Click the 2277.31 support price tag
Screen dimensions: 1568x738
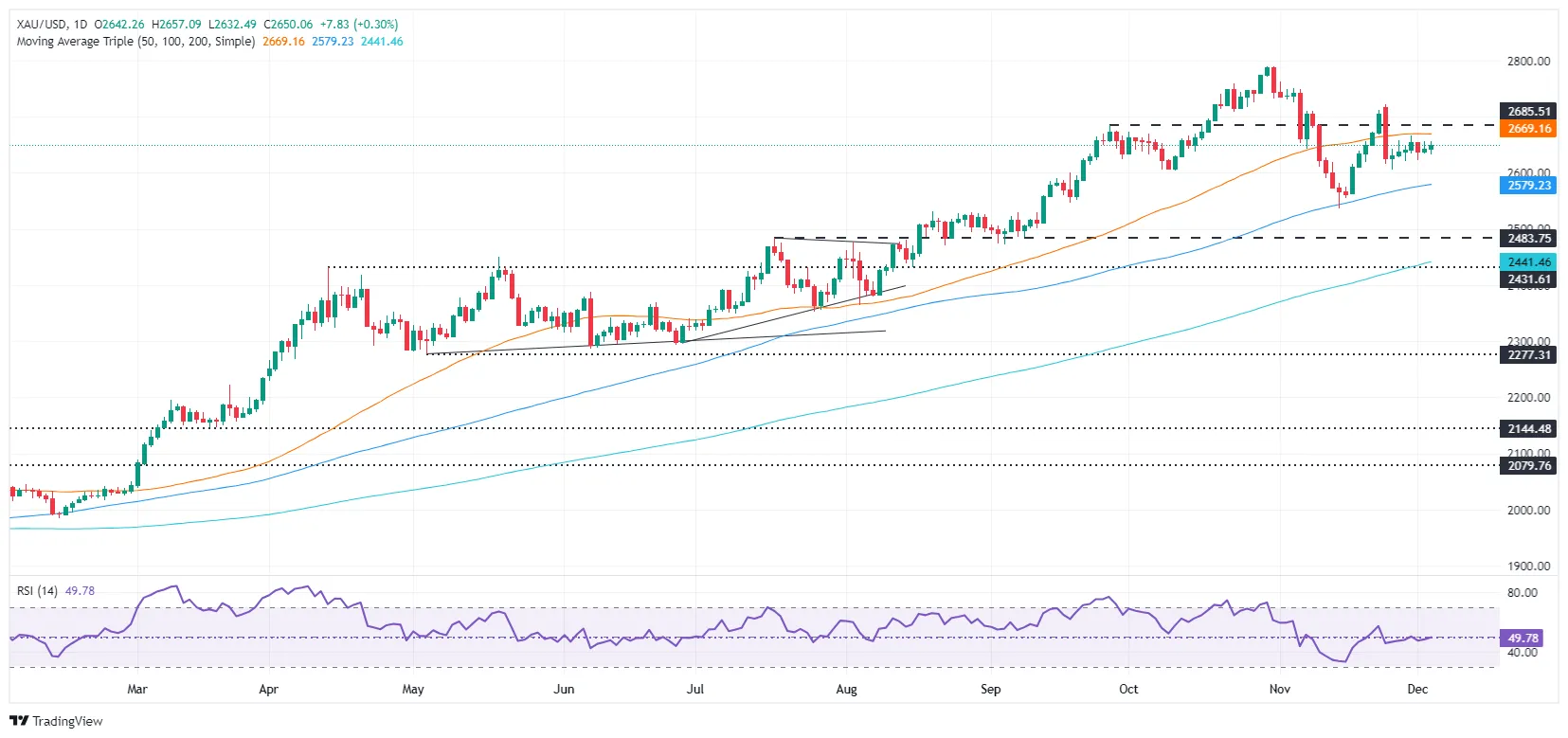pos(1529,355)
